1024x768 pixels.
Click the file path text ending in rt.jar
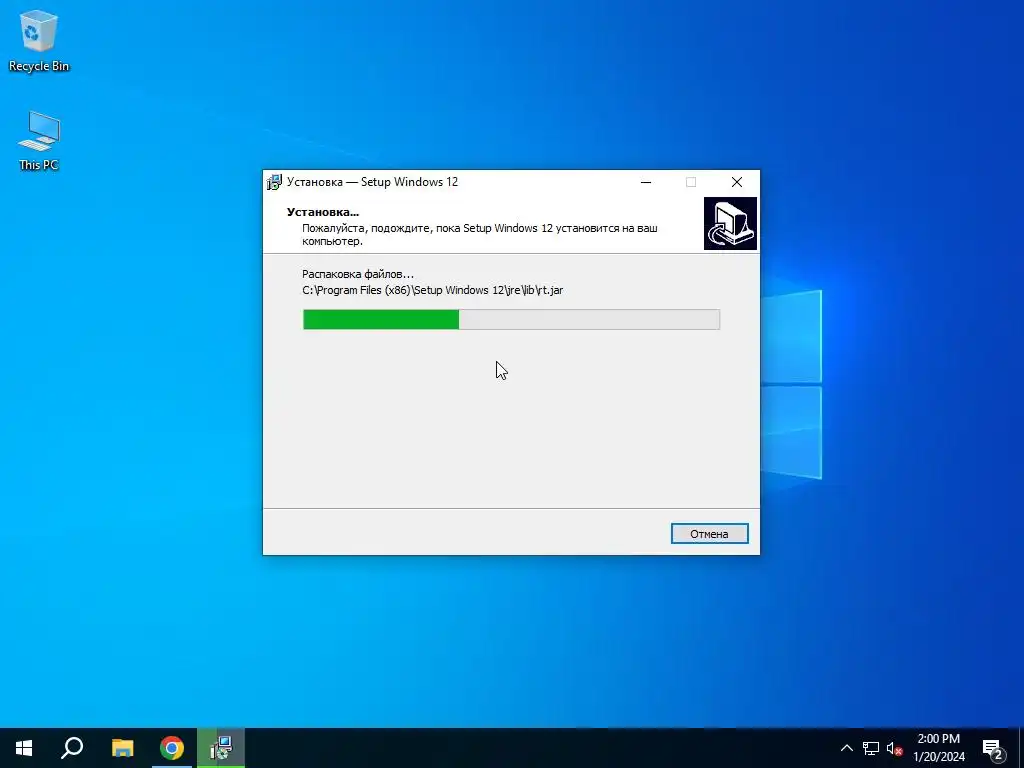point(432,290)
